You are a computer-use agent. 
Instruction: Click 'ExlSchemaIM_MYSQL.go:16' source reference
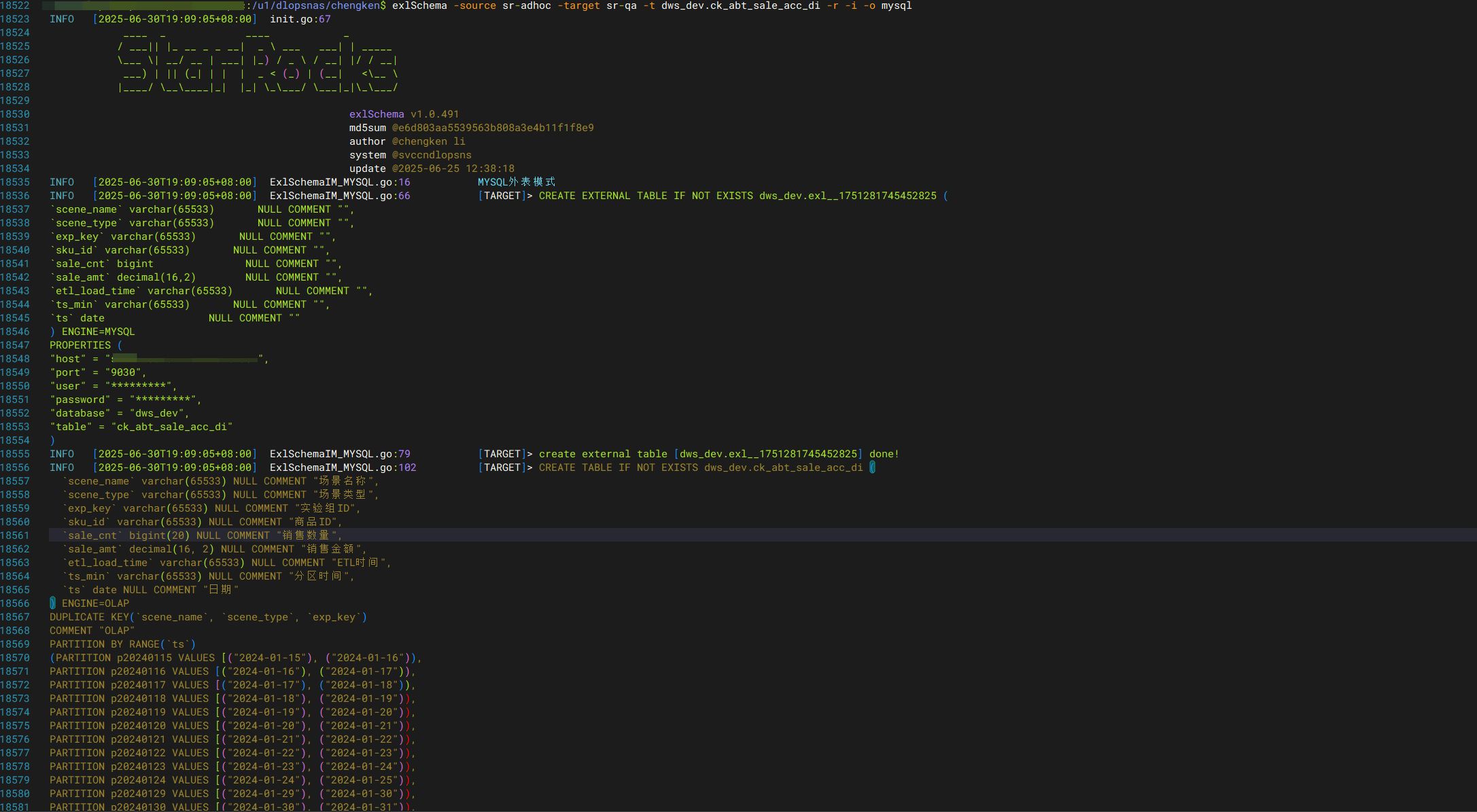(x=340, y=182)
